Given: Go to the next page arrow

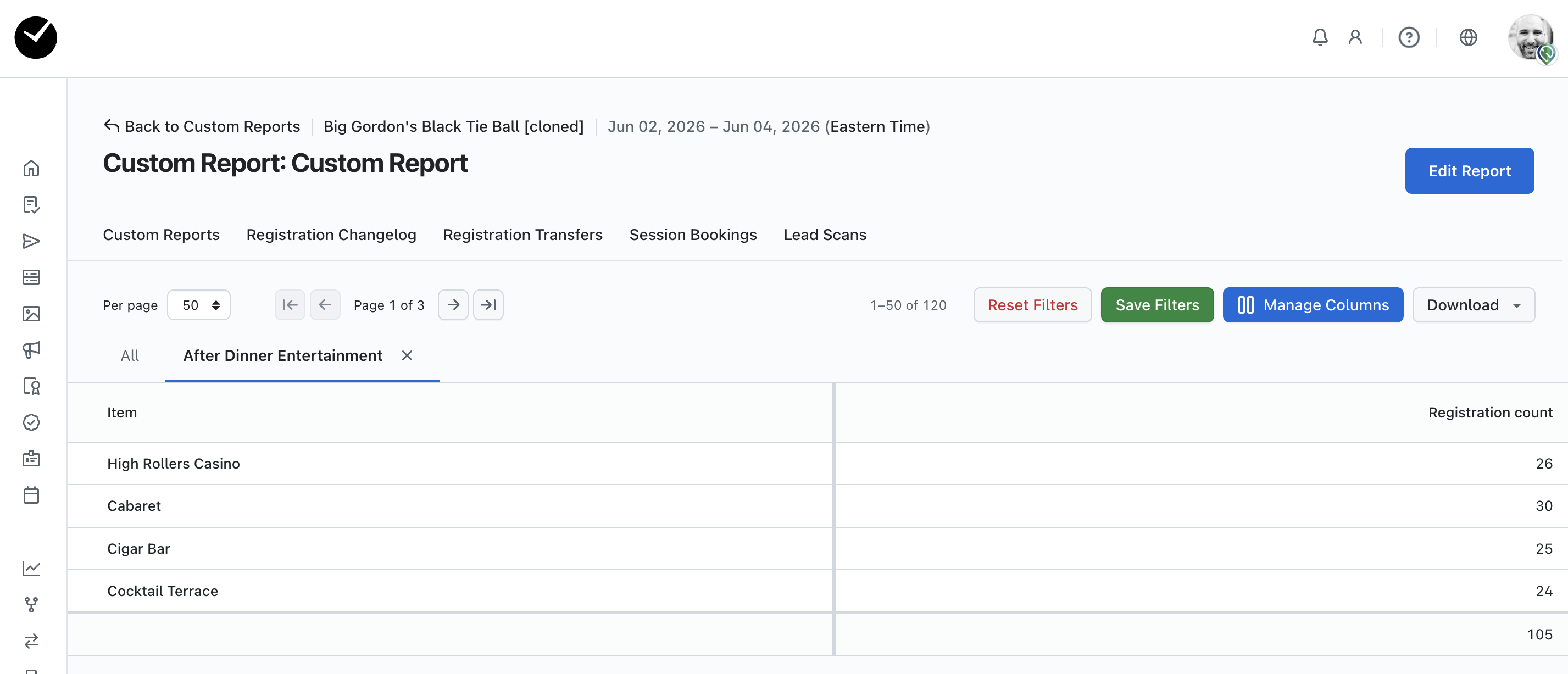Looking at the screenshot, I should [453, 305].
